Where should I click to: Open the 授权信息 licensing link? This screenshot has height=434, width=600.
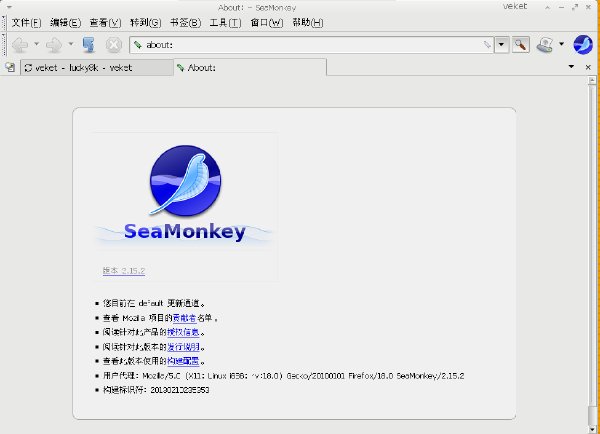[183, 332]
